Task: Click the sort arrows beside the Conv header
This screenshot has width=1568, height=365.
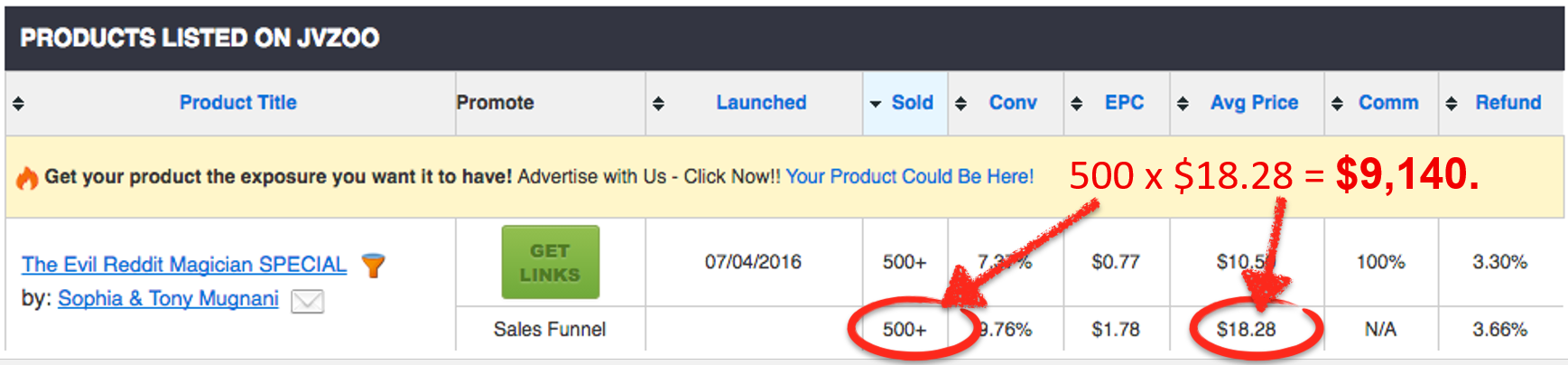Action: coord(960,104)
